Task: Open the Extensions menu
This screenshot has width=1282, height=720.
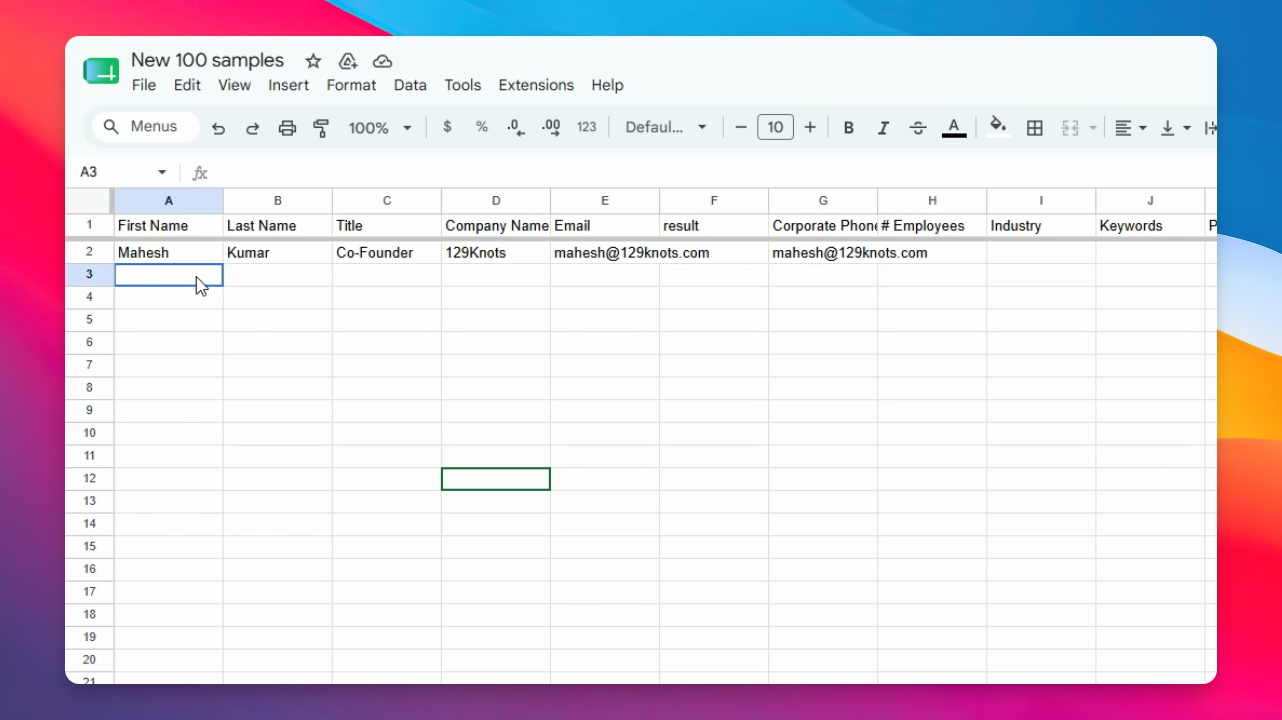Action: [536, 85]
